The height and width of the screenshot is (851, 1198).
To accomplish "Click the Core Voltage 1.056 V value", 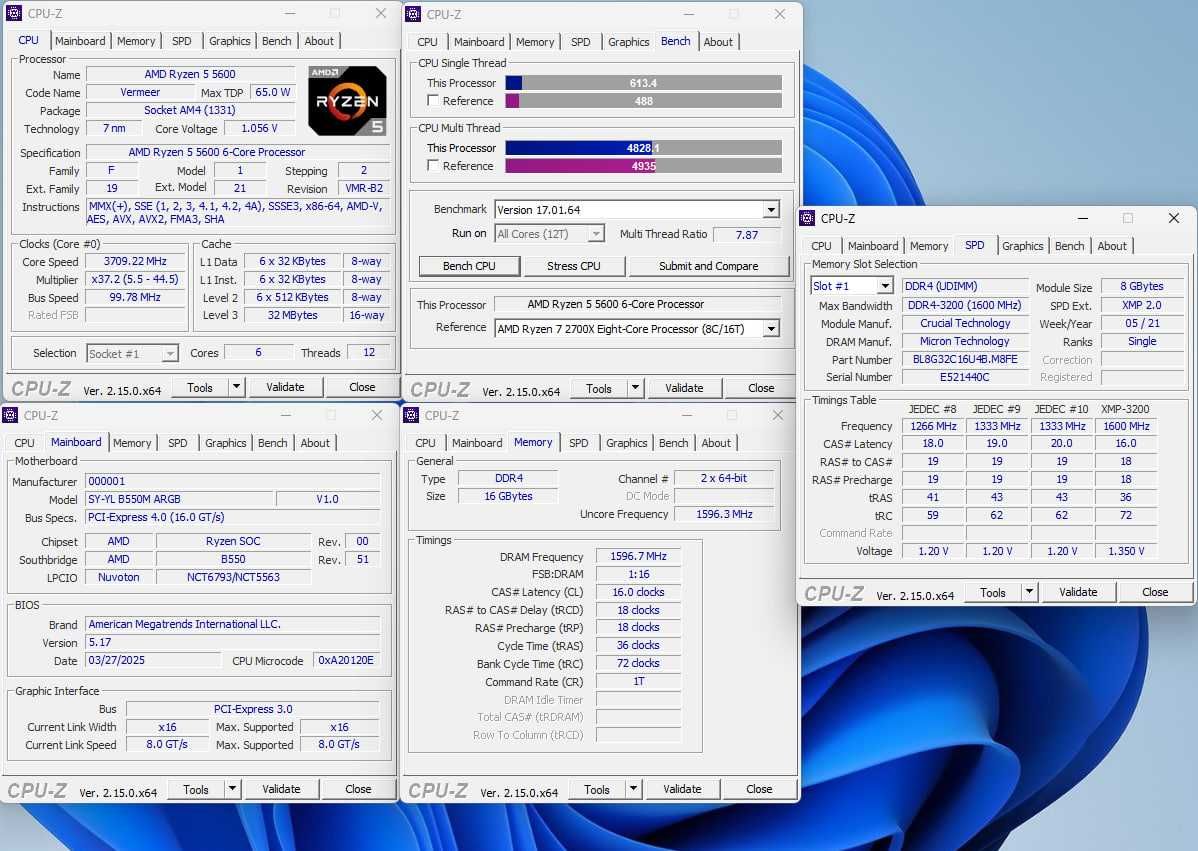I will pos(260,128).
